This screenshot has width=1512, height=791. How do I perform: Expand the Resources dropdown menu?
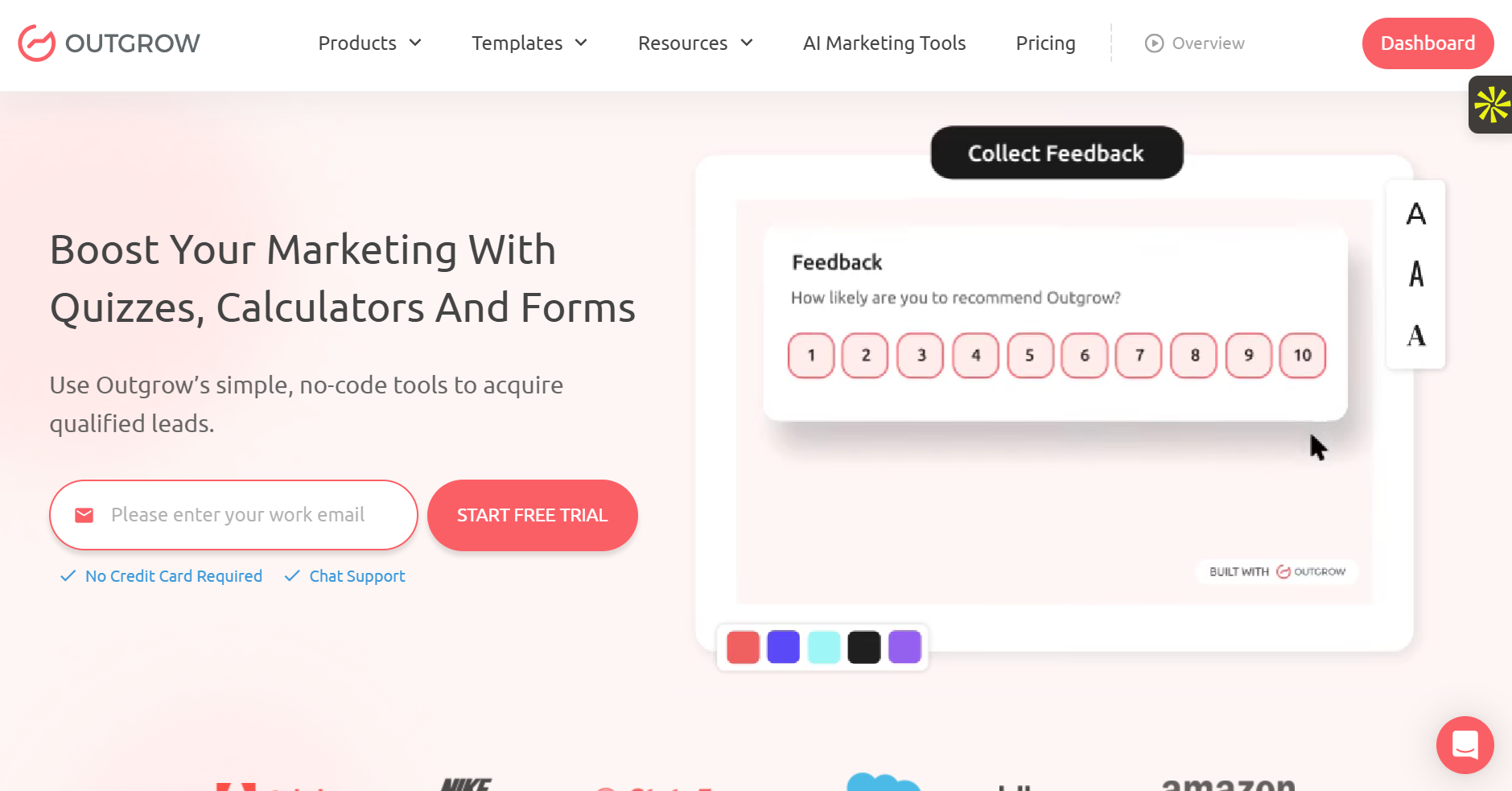[695, 43]
